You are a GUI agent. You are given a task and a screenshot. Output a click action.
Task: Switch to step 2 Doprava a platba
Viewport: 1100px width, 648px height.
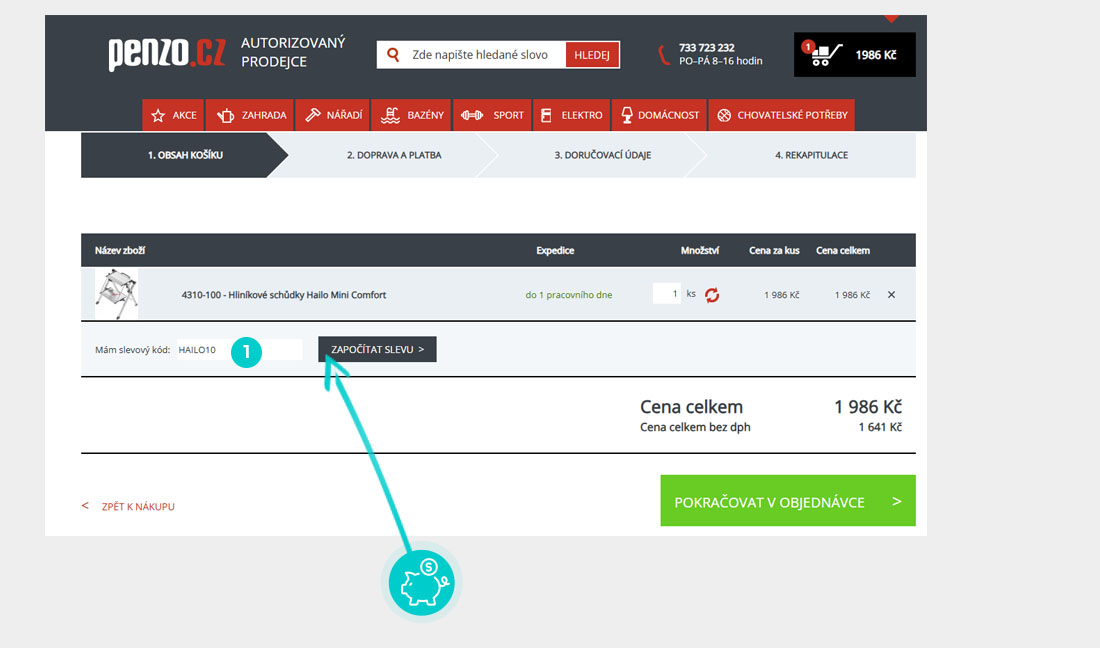[x=394, y=156]
